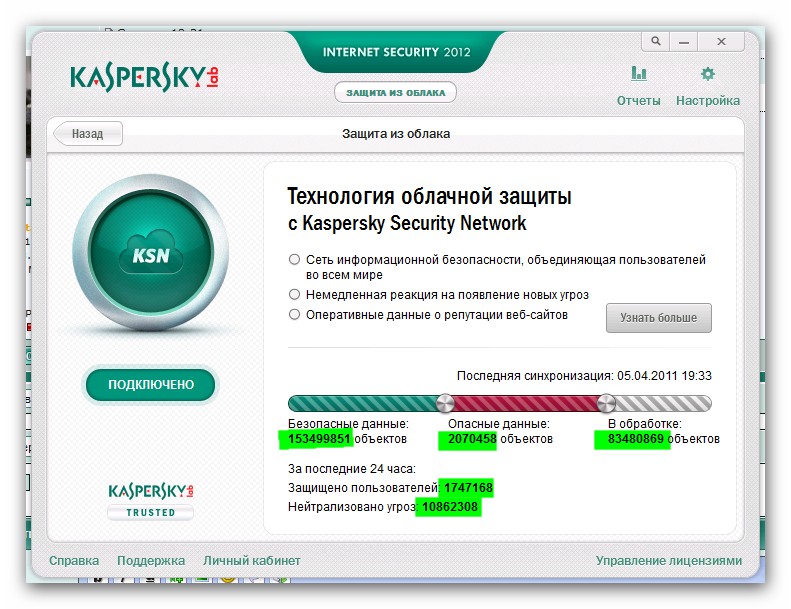Image resolution: width=791 pixels, height=609 pixels.
Task: Minimize the Kaspersky window
Action: click(x=684, y=41)
